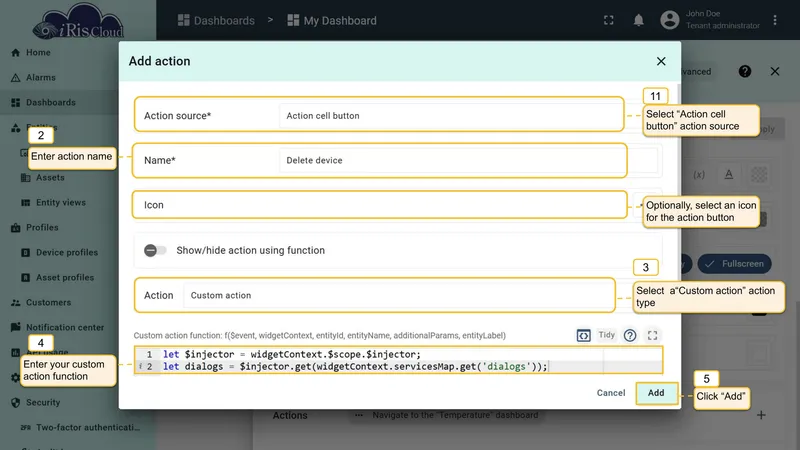800x450 pixels.
Task: Open Customers in sidebar
Action: pyautogui.click(x=48, y=303)
